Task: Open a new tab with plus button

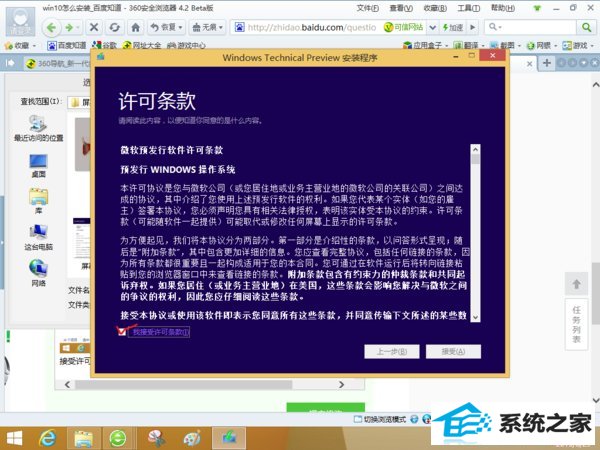Action: tap(547, 63)
